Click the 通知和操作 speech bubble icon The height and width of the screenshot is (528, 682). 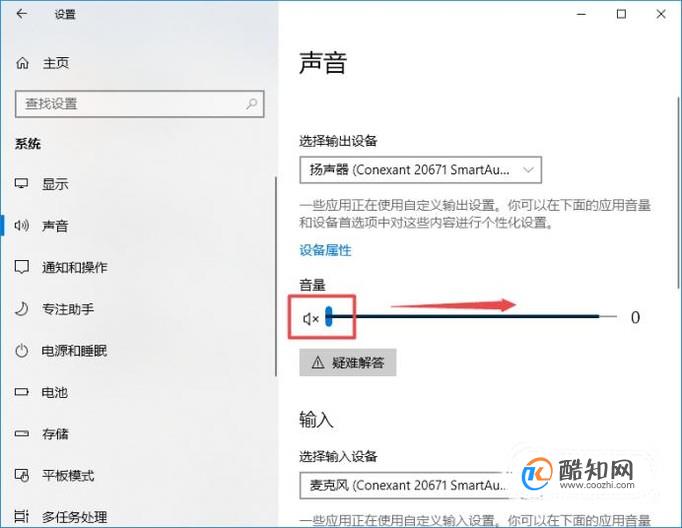pyautogui.click(x=22, y=267)
